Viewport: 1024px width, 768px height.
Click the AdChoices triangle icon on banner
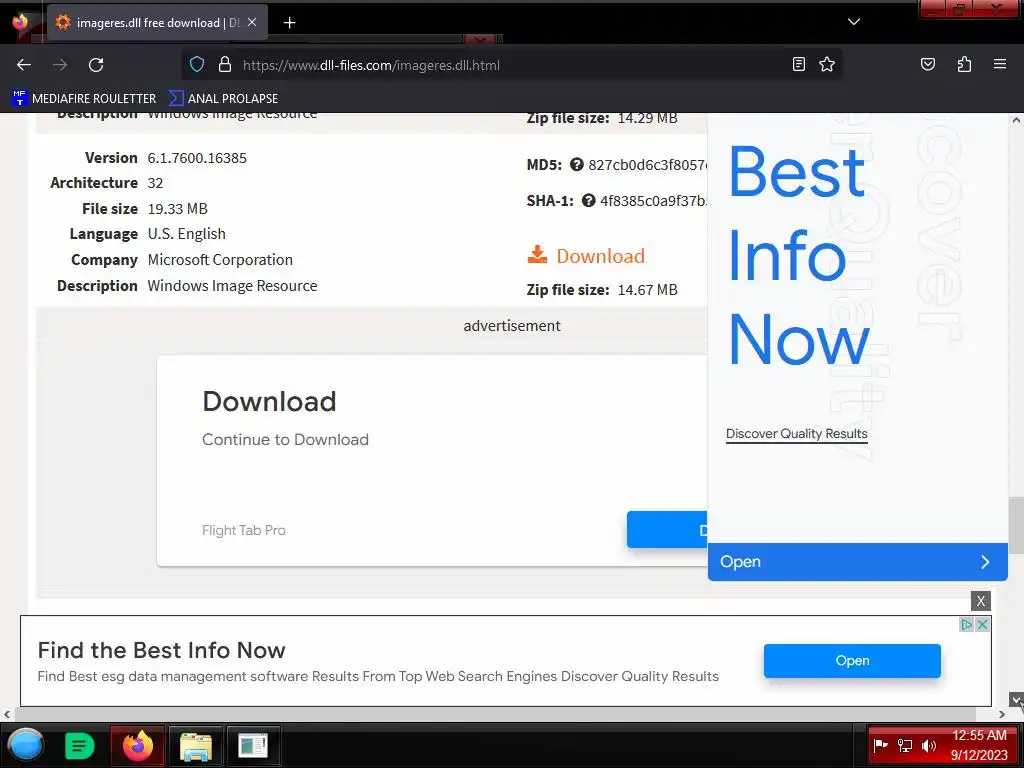[966, 624]
